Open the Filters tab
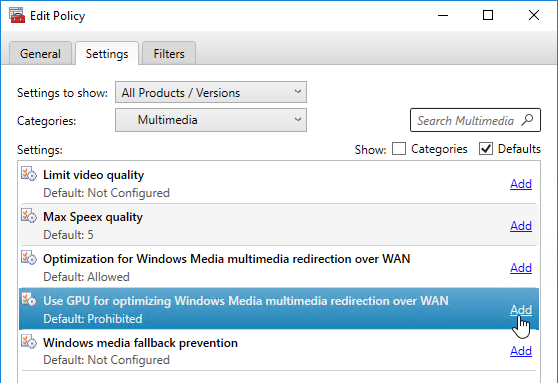The height and width of the screenshot is (383, 558). 169,53
